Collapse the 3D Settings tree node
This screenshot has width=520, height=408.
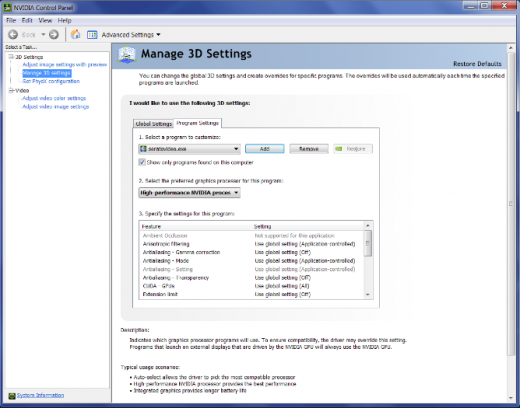click(x=11, y=57)
